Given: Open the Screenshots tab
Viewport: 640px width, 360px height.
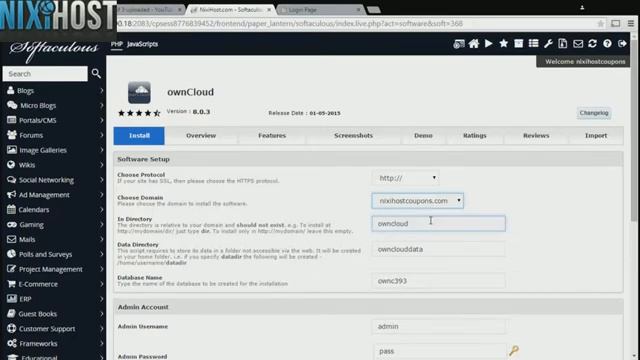Looking at the screenshot, I should 353,136.
